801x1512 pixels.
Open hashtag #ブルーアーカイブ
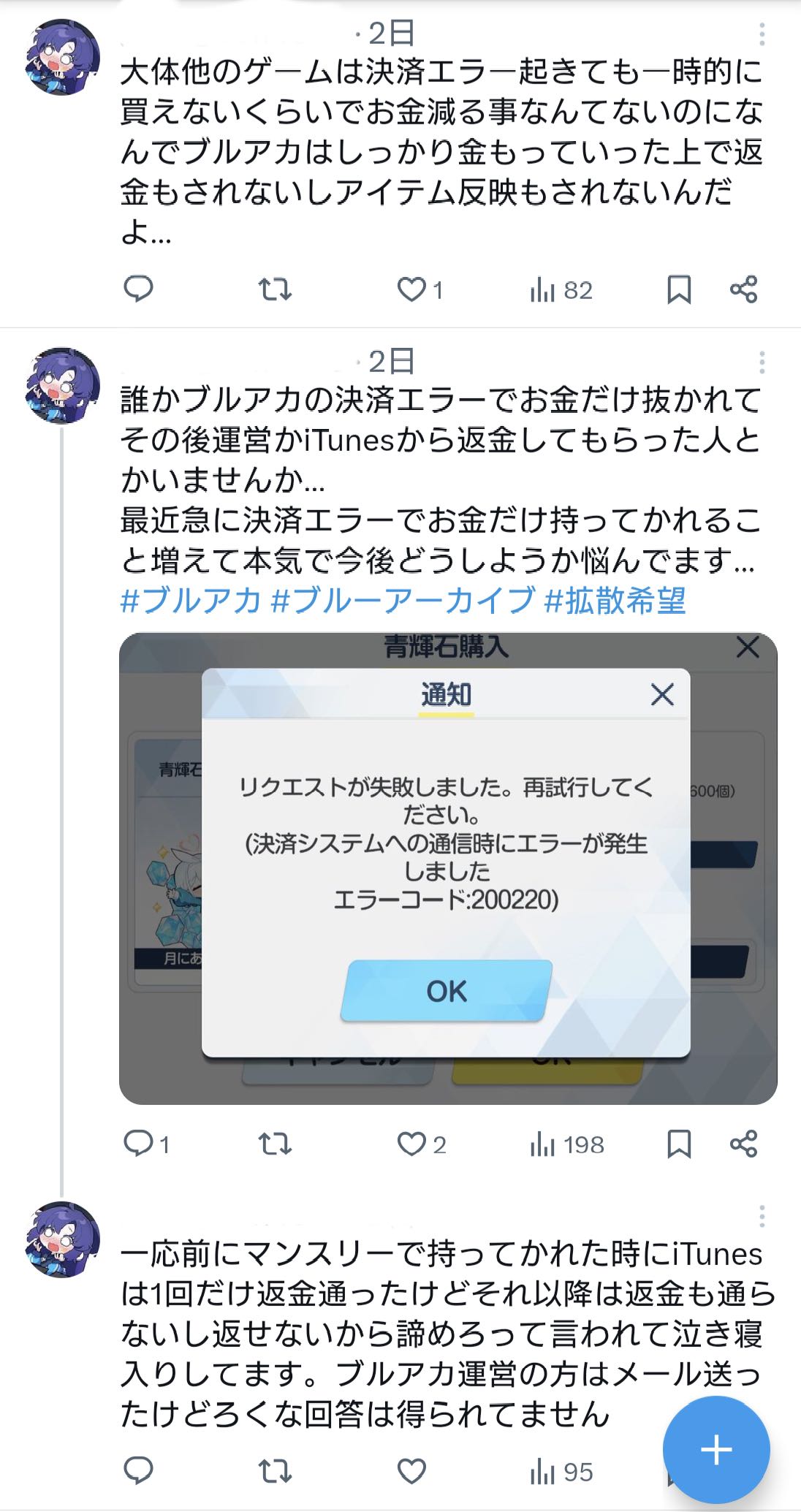click(403, 601)
